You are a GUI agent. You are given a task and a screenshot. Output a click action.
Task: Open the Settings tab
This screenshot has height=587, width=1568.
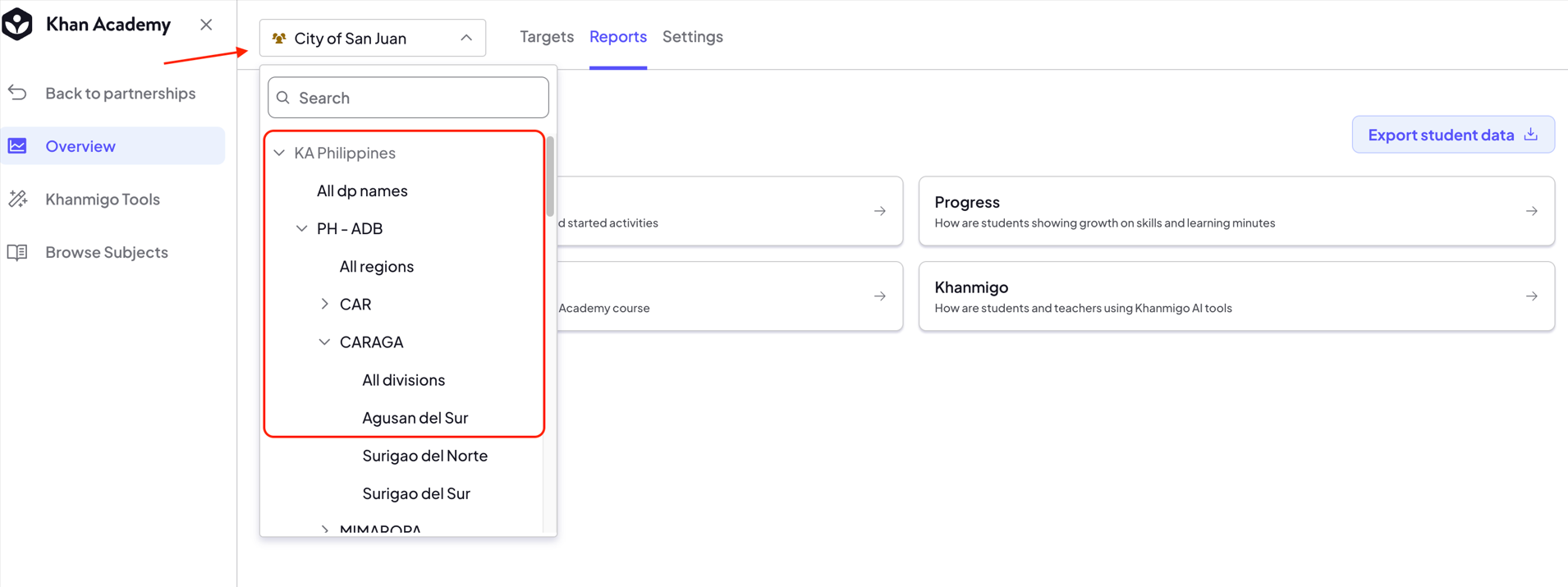(x=693, y=36)
